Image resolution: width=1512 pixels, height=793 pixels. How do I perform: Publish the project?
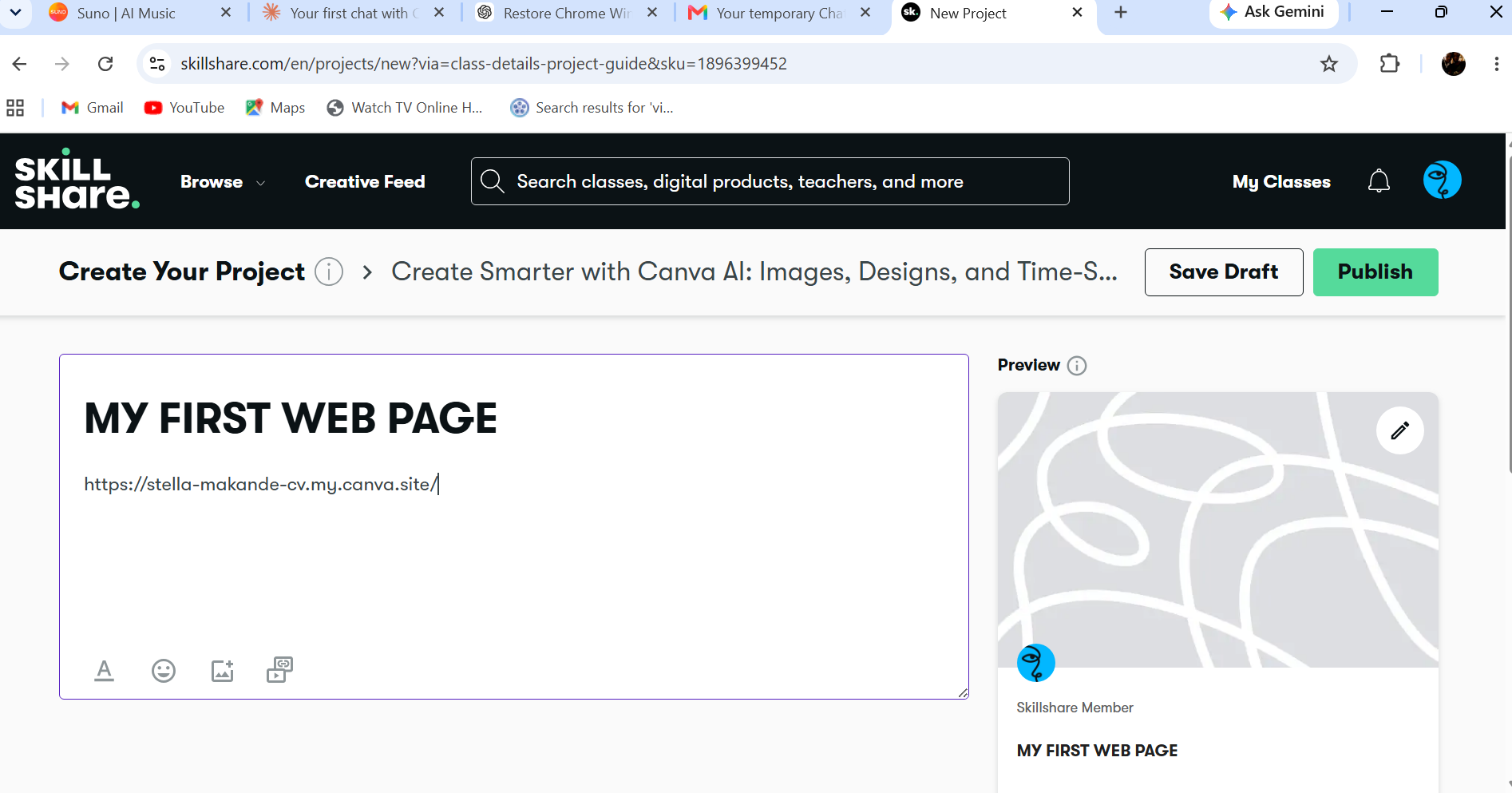pos(1375,272)
